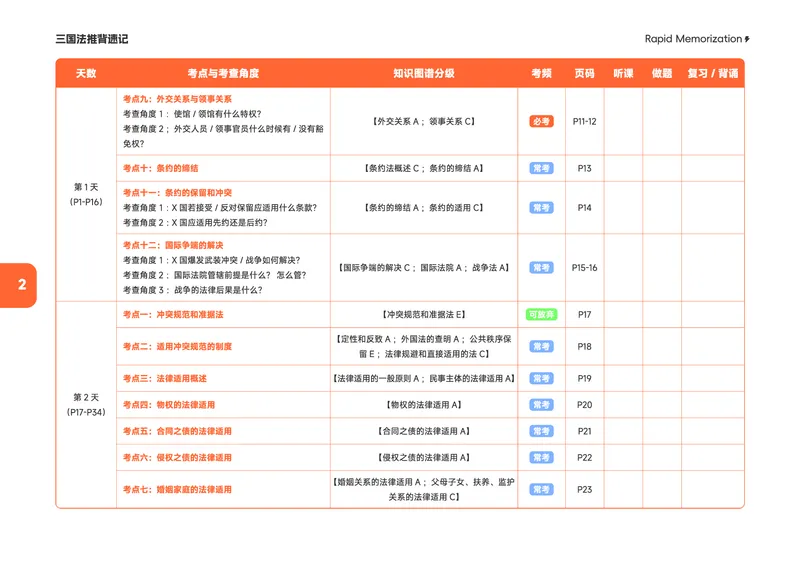The image size is (800, 571).
Task: Click the 常考 badge in the P14 row
Action: coord(541,208)
